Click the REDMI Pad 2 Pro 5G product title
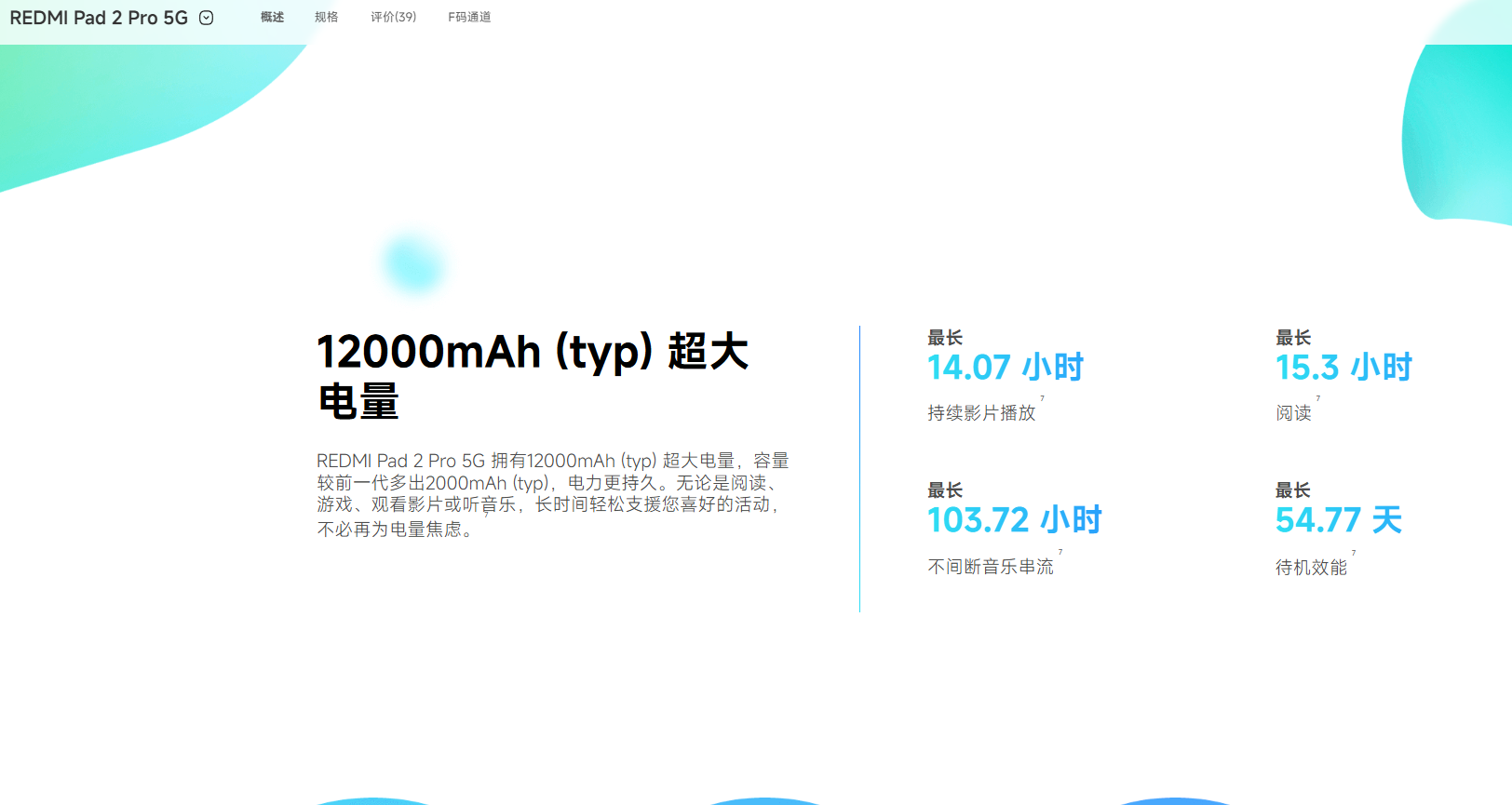1512x805 pixels. [99, 18]
